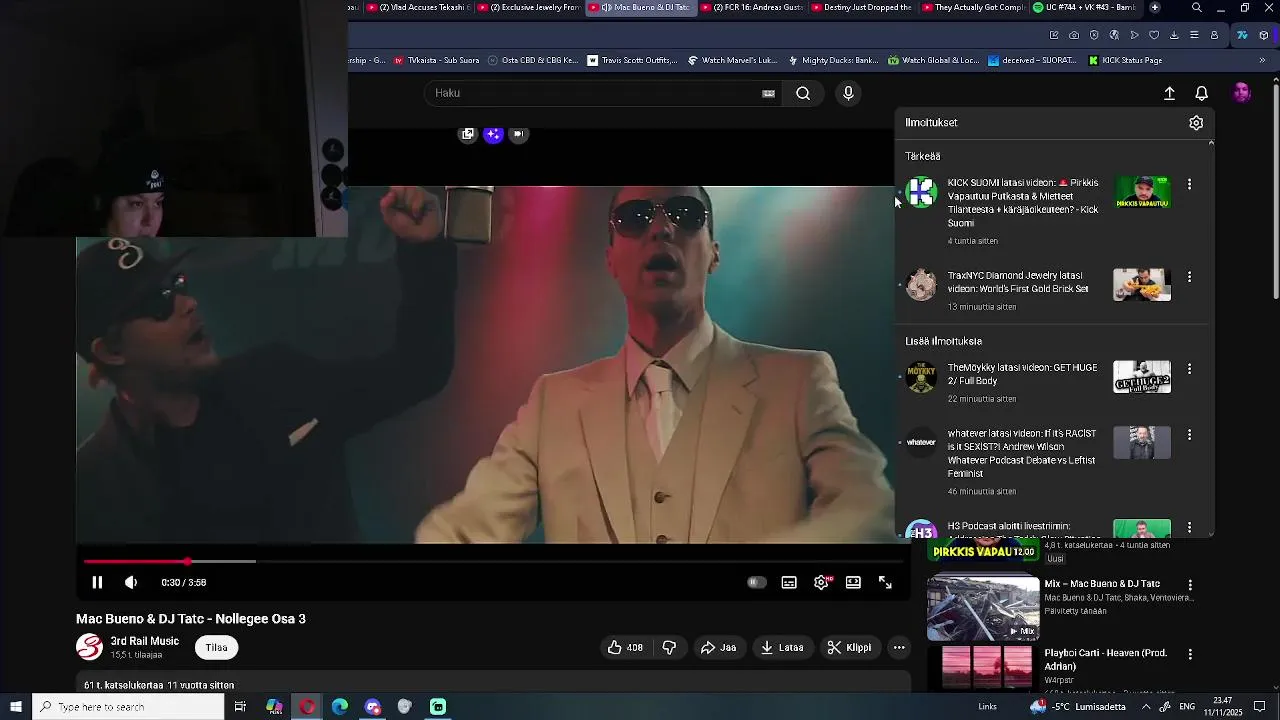Start voice search with microphone icon
Image resolution: width=1280 pixels, height=720 pixels.
(848, 93)
